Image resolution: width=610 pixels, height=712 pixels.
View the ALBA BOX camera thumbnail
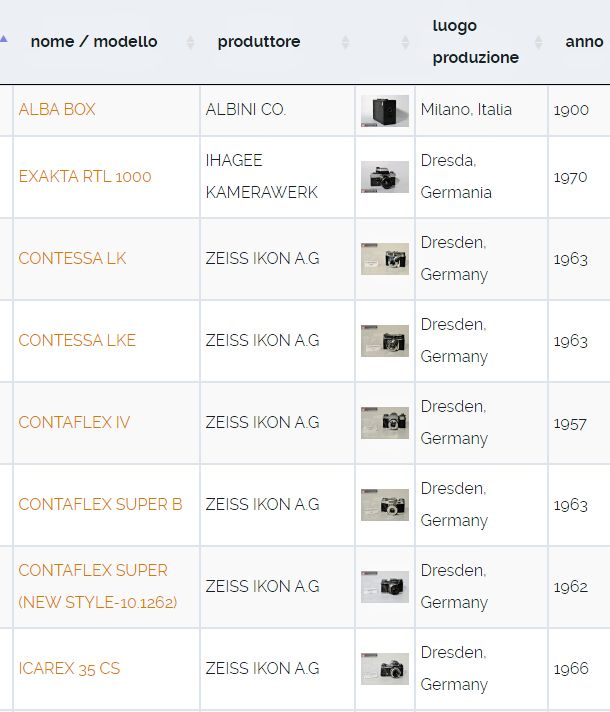pos(385,111)
